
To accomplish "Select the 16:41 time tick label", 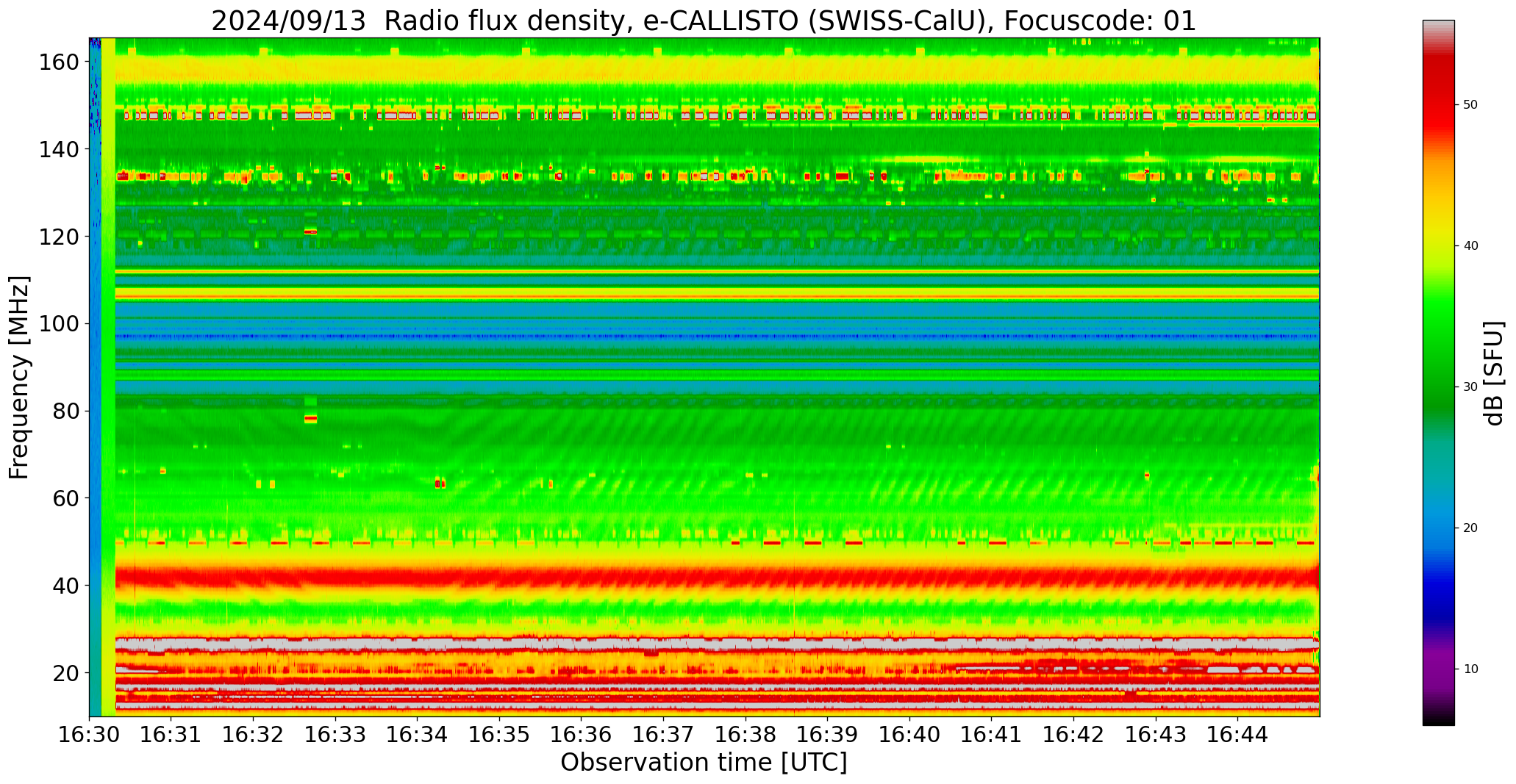I will coord(991,734).
